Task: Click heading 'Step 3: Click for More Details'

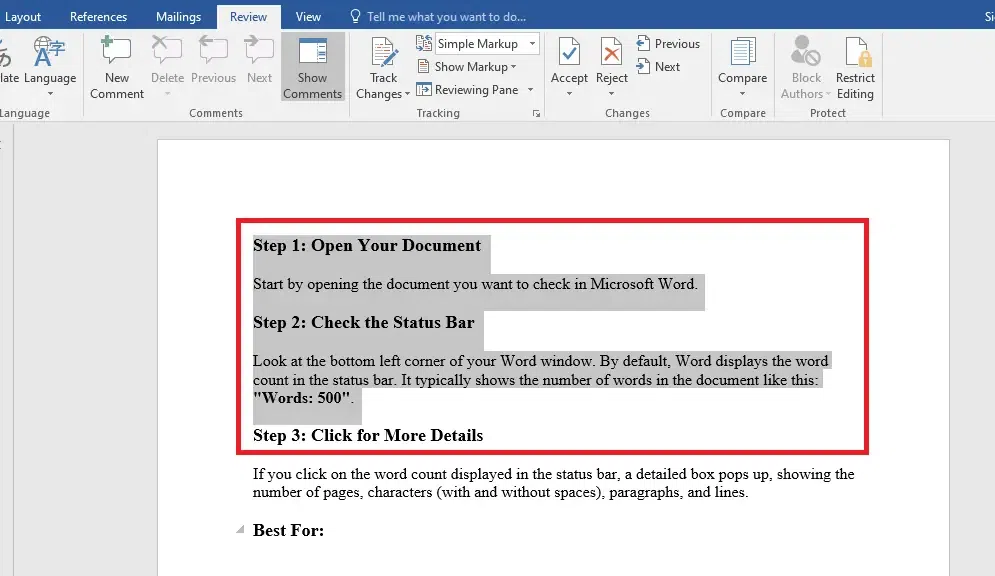Action: coord(368,435)
